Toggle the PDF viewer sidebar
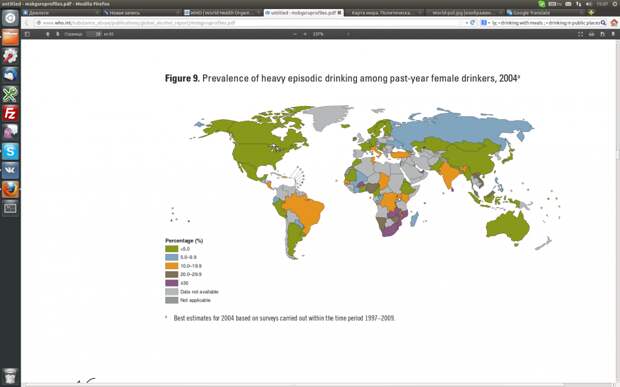 pos(27,34)
